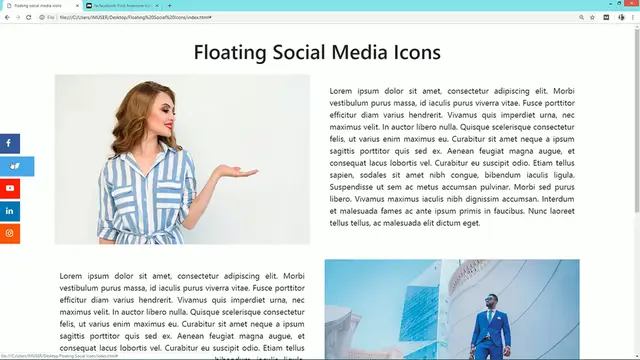Viewport: 640px width, 360px height.
Task: Close the browser window
Action: click(632, 4)
